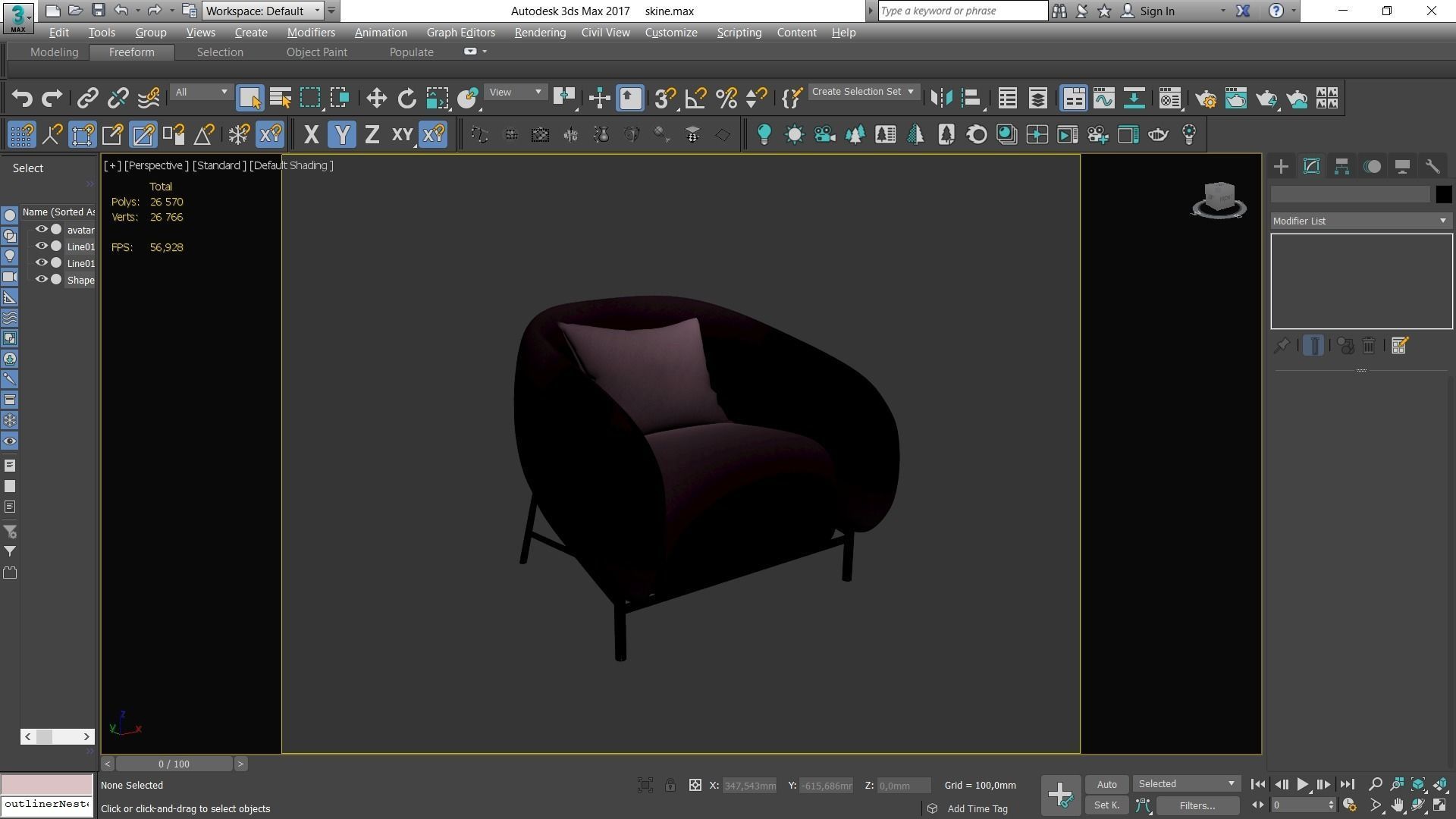This screenshot has width=1456, height=819.
Task: Toggle visibility eye for Shape object
Action: (42, 280)
